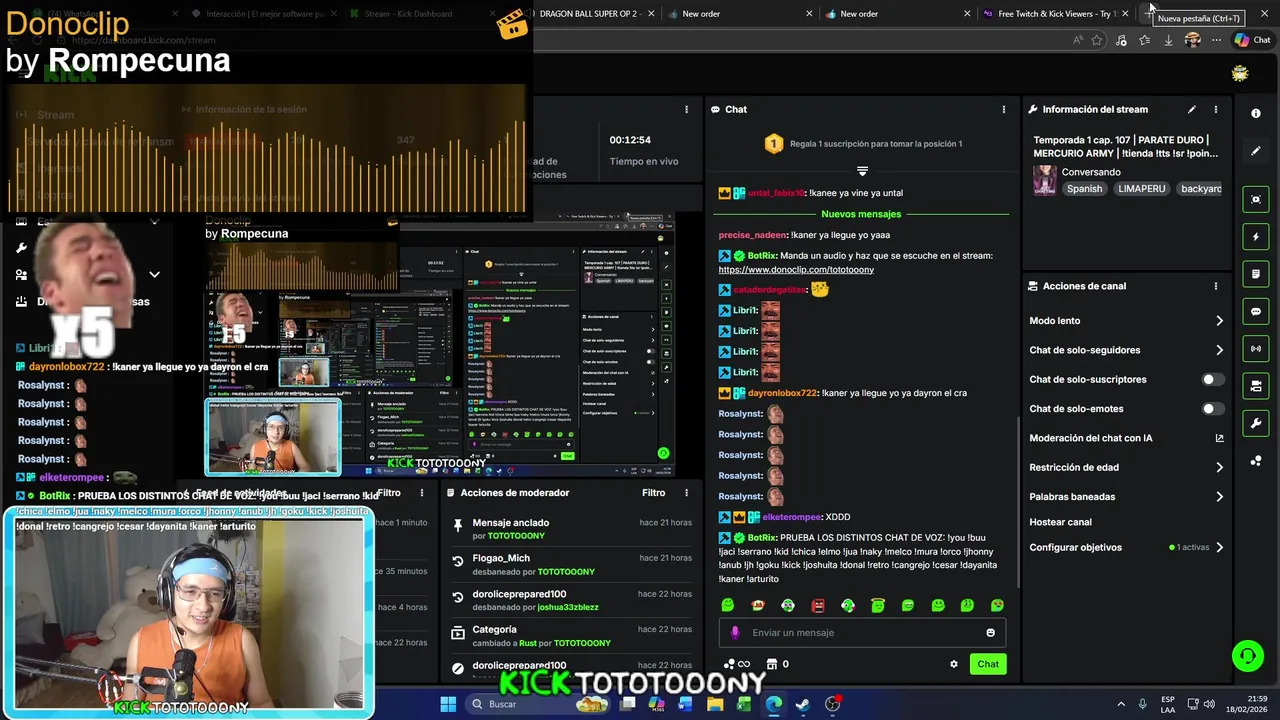The width and height of the screenshot is (1280, 720).
Task: Open Información del stream three-dot menu
Action: (1216, 109)
